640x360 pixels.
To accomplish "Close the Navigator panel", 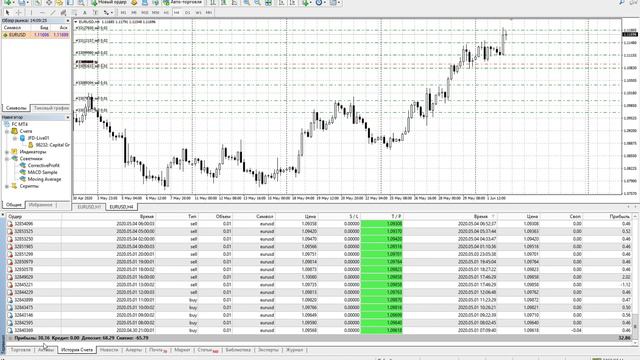I will point(67,118).
